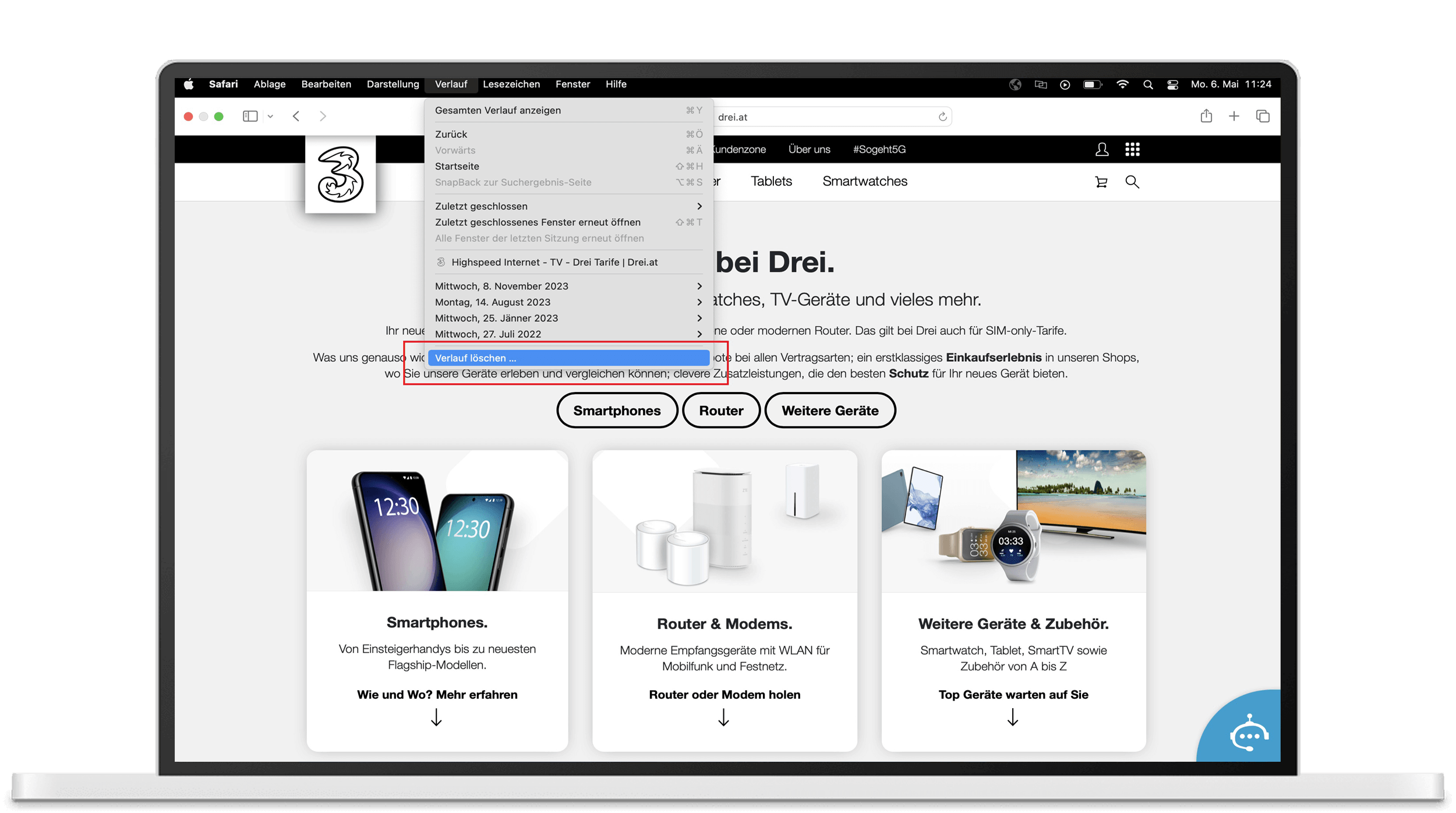Click the Wi-Fi status icon
Viewport: 1456px width, 813px height.
pos(1122,84)
